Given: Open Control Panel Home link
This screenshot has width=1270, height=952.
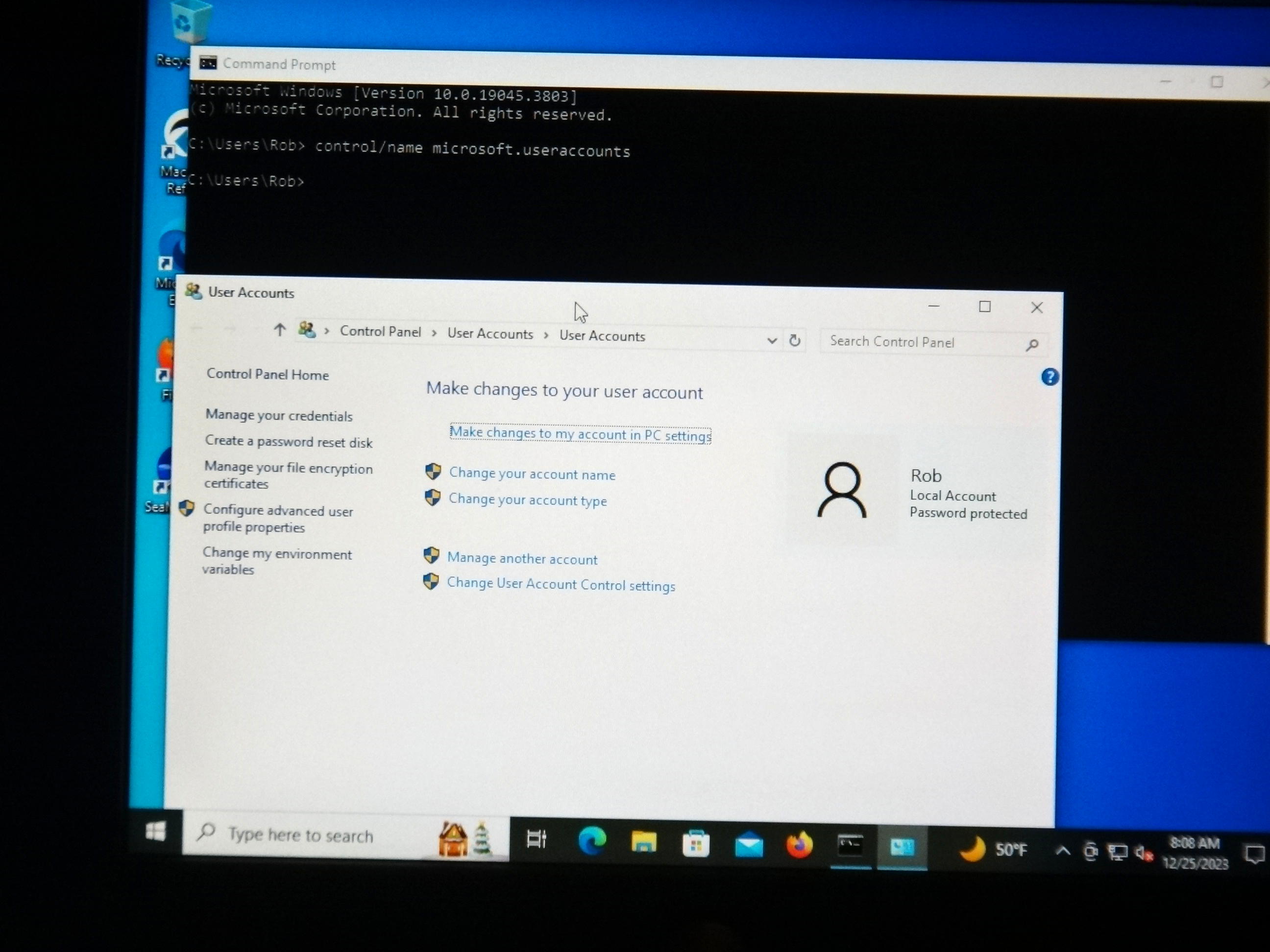Looking at the screenshot, I should [x=268, y=375].
